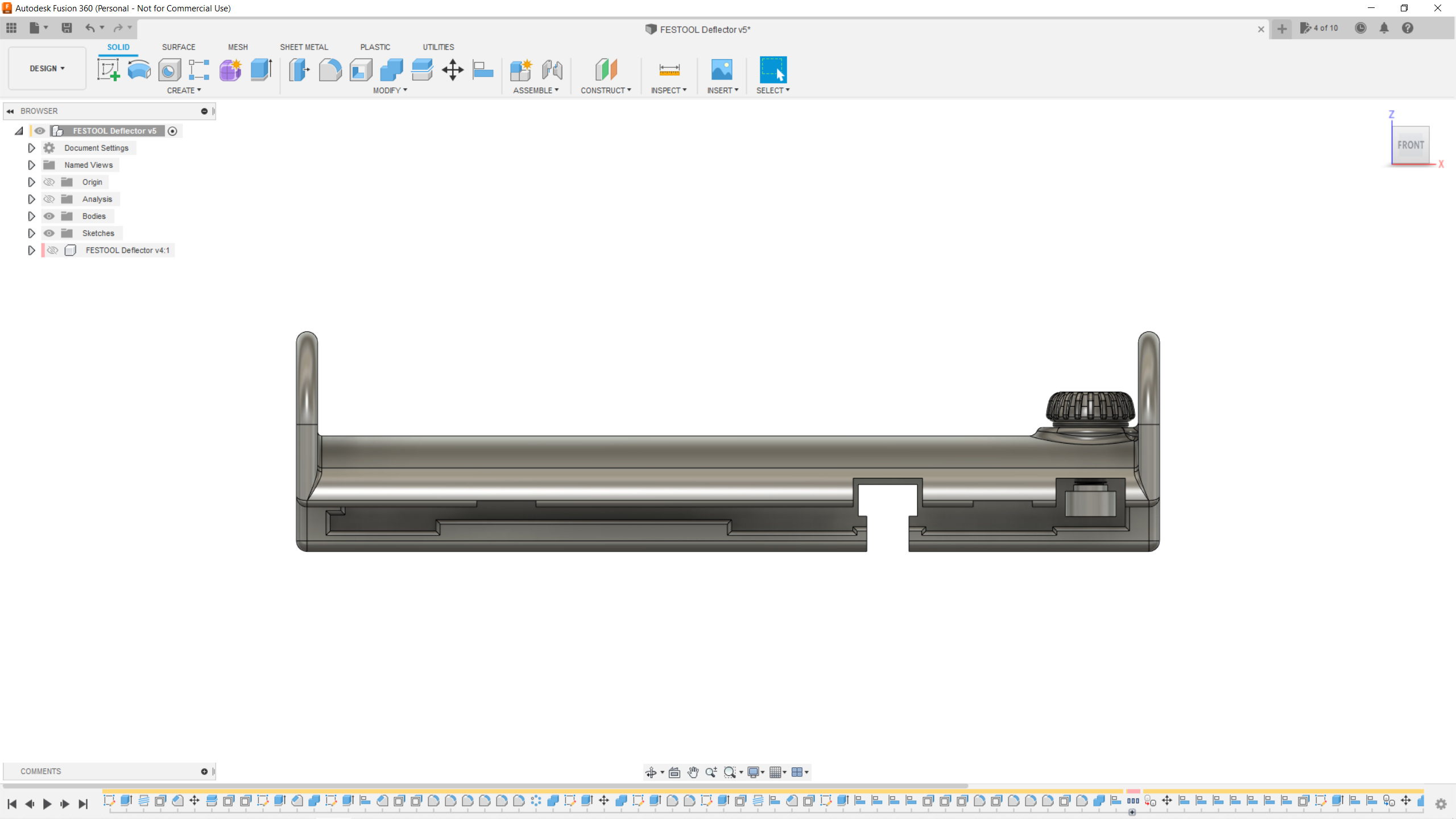Expand the Sketches folder in browser
Image resolution: width=1456 pixels, height=819 pixels.
point(31,233)
